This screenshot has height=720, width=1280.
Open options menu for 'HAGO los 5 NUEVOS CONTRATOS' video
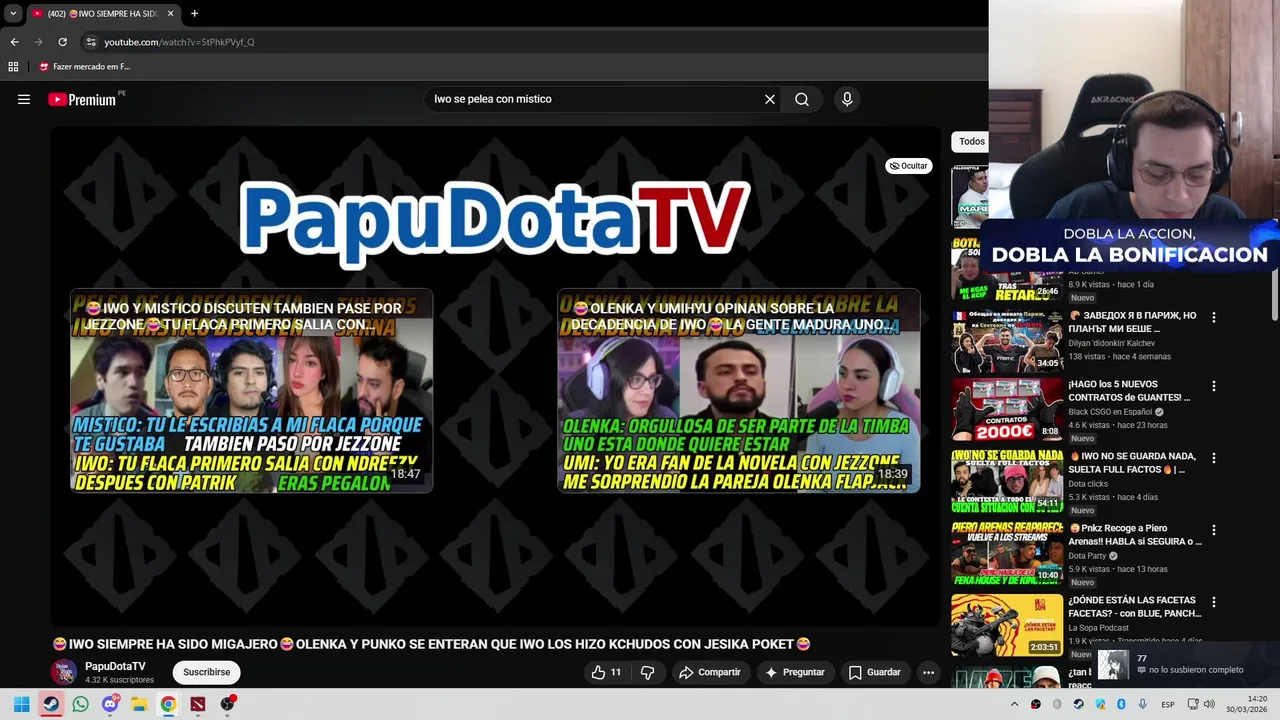[x=1214, y=386]
